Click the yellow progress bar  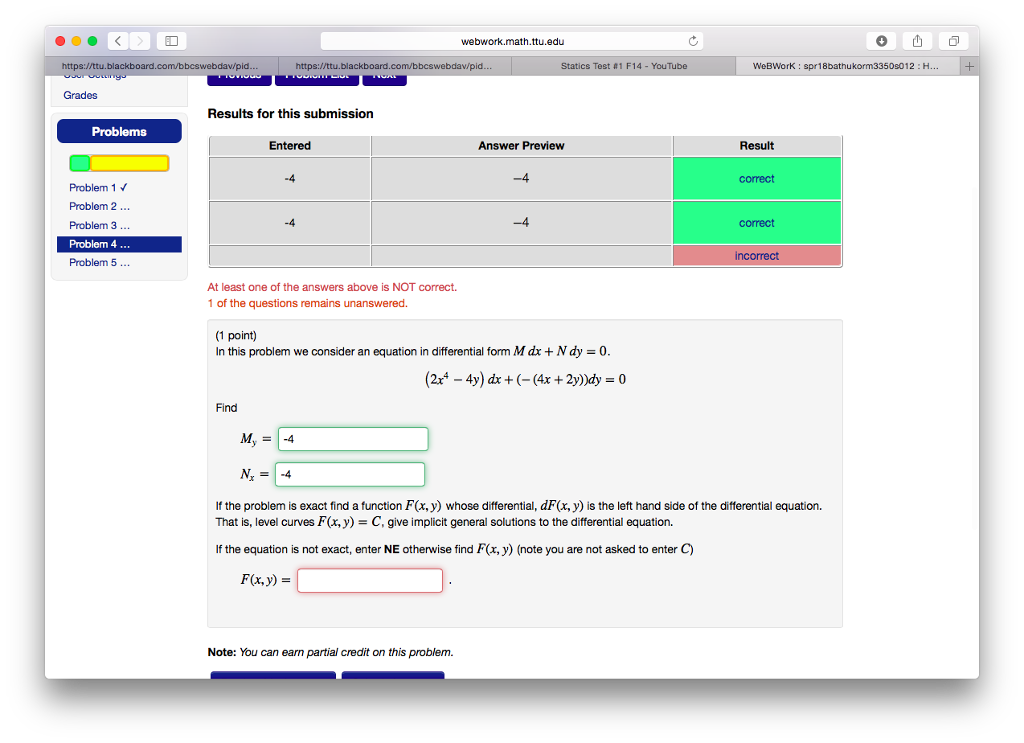[130, 163]
